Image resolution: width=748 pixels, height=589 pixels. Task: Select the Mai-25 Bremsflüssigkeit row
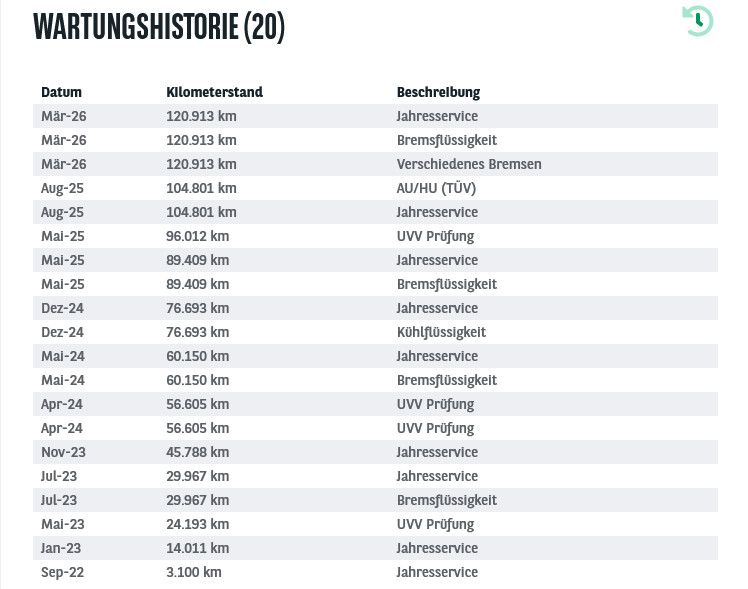[x=375, y=284]
